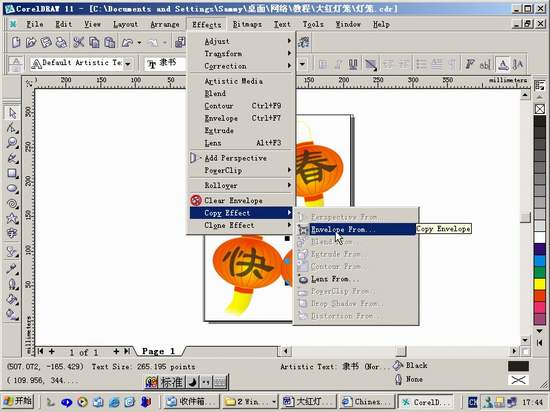The image size is (550, 412).
Task: Toggle the no-color X swatch on the palette
Action: [x=540, y=109]
